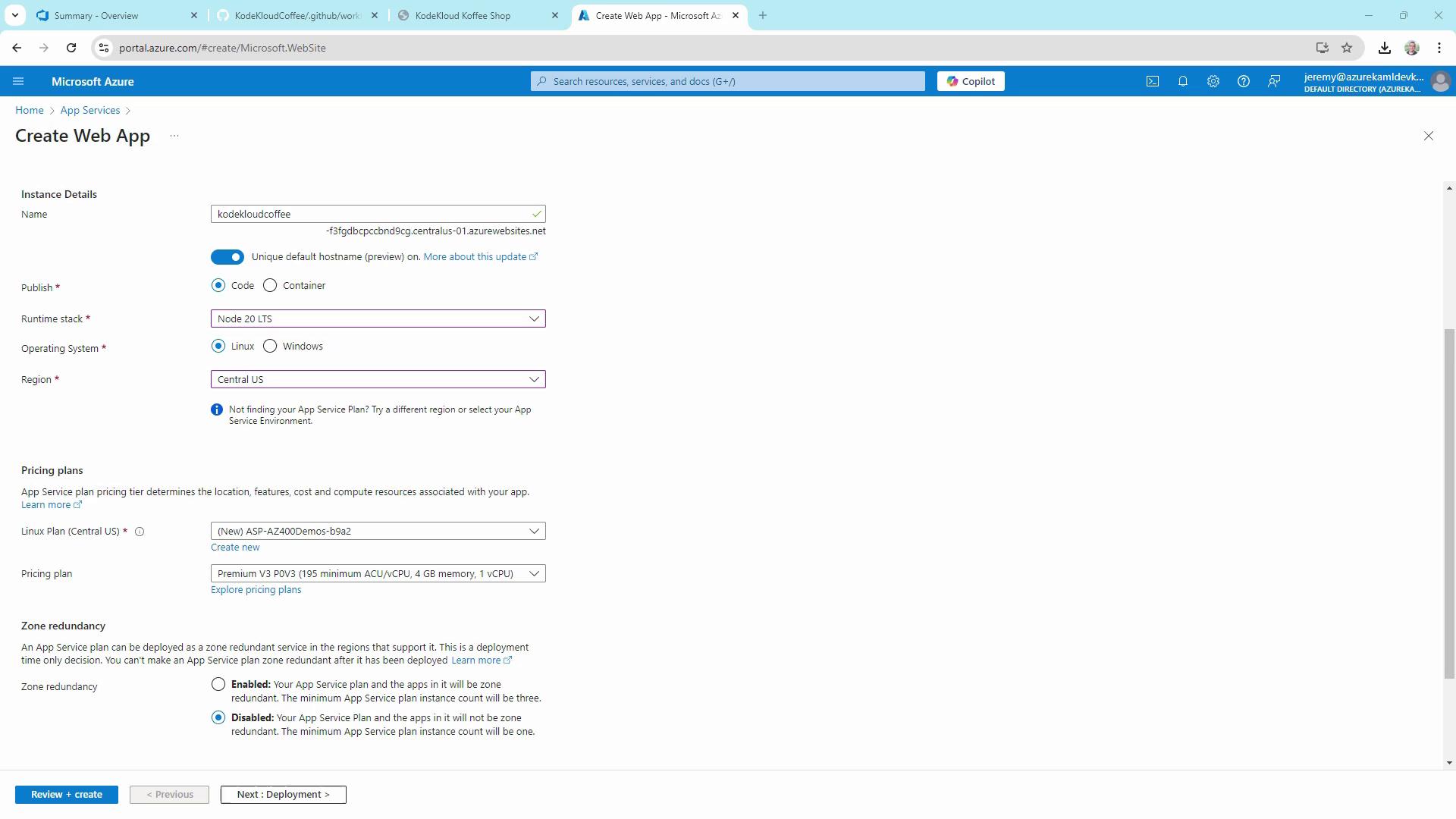1456x819 pixels.
Task: Reload the page with refresh icon
Action: [x=71, y=48]
